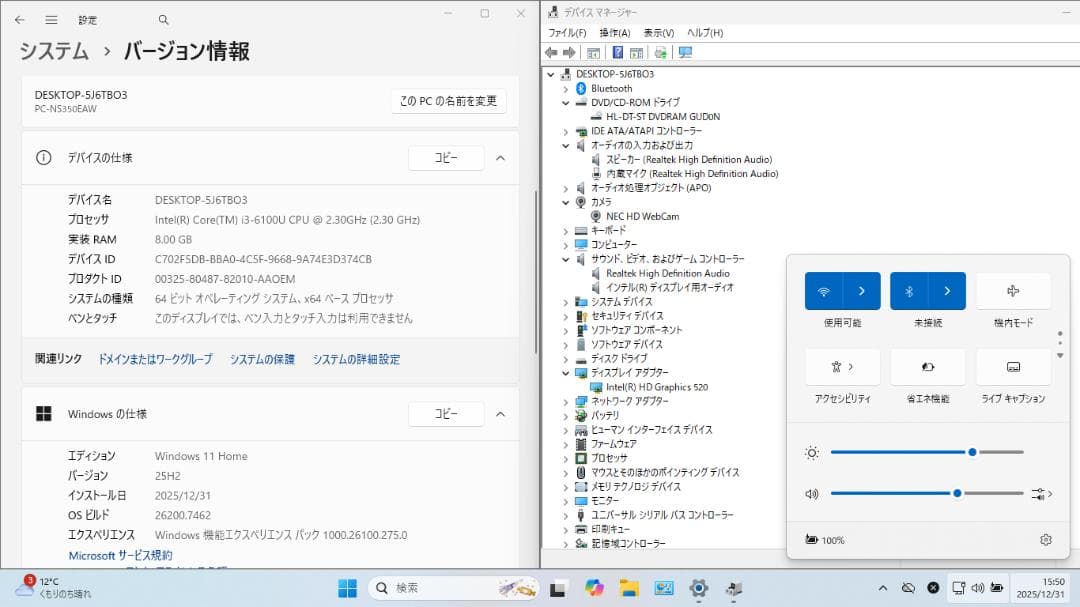Collapse the ディスプレイ アダプター tree node

566,373
